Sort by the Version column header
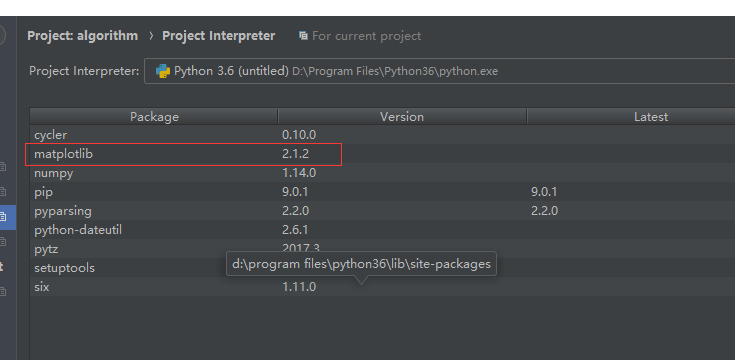Screen dimensions: 735x360 402,117
